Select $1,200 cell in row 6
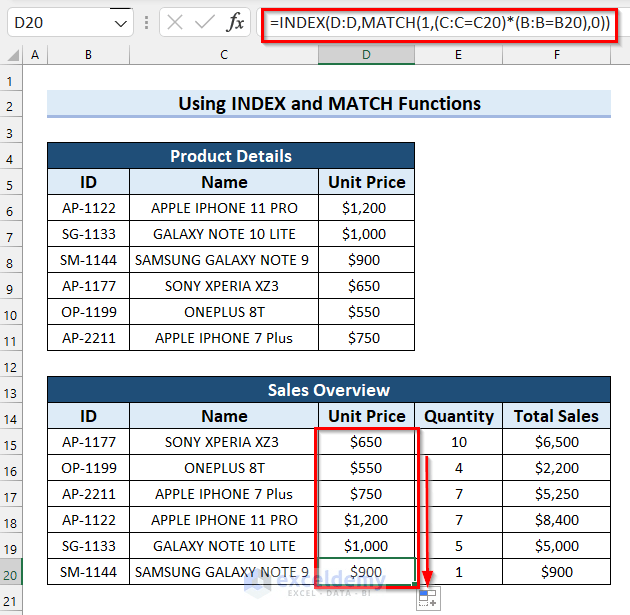Screen dimensions: 630x615 click(366, 208)
